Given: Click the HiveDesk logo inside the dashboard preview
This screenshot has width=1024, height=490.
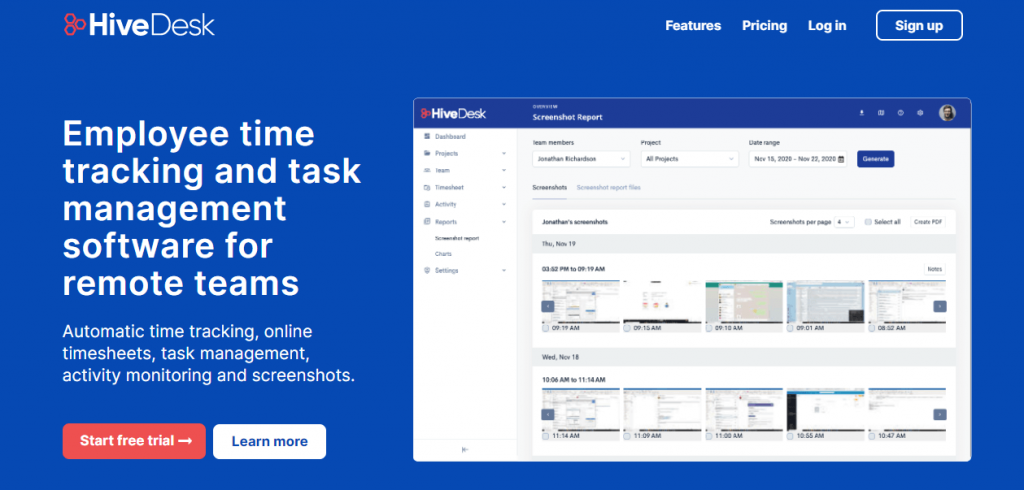Looking at the screenshot, I should coord(453,114).
